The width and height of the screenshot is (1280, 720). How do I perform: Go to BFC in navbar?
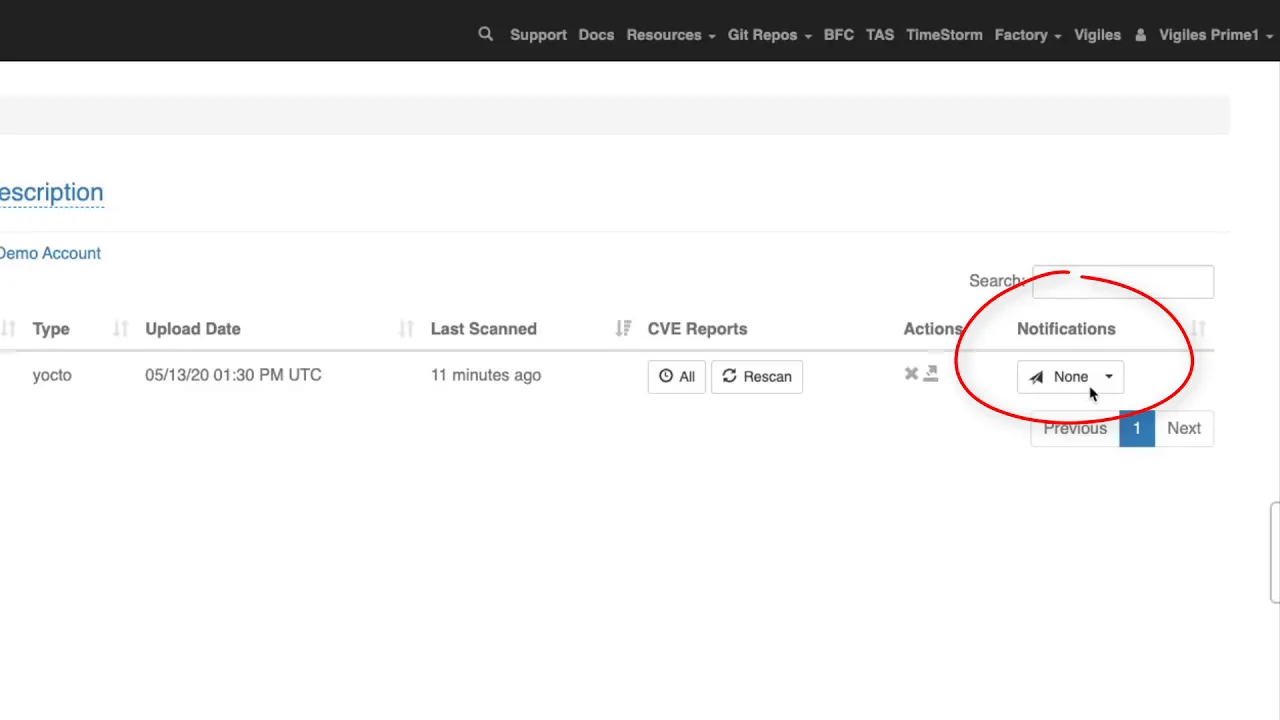(839, 35)
